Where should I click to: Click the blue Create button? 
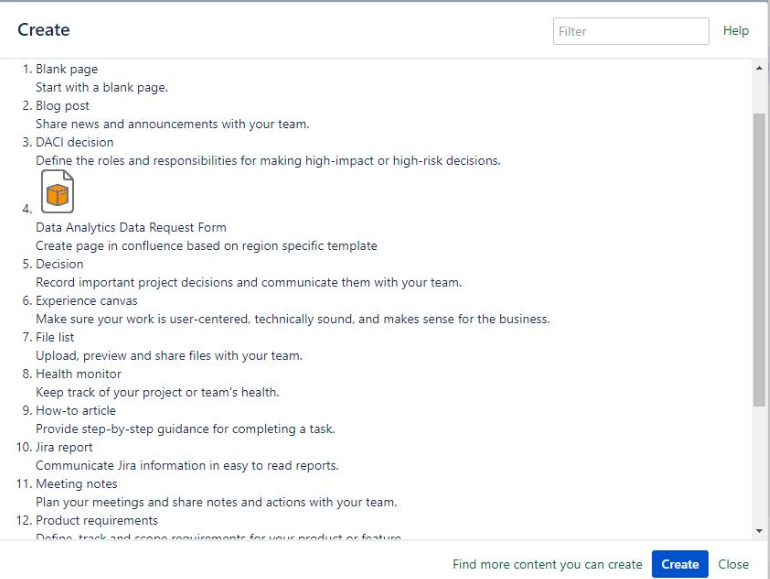(680, 564)
